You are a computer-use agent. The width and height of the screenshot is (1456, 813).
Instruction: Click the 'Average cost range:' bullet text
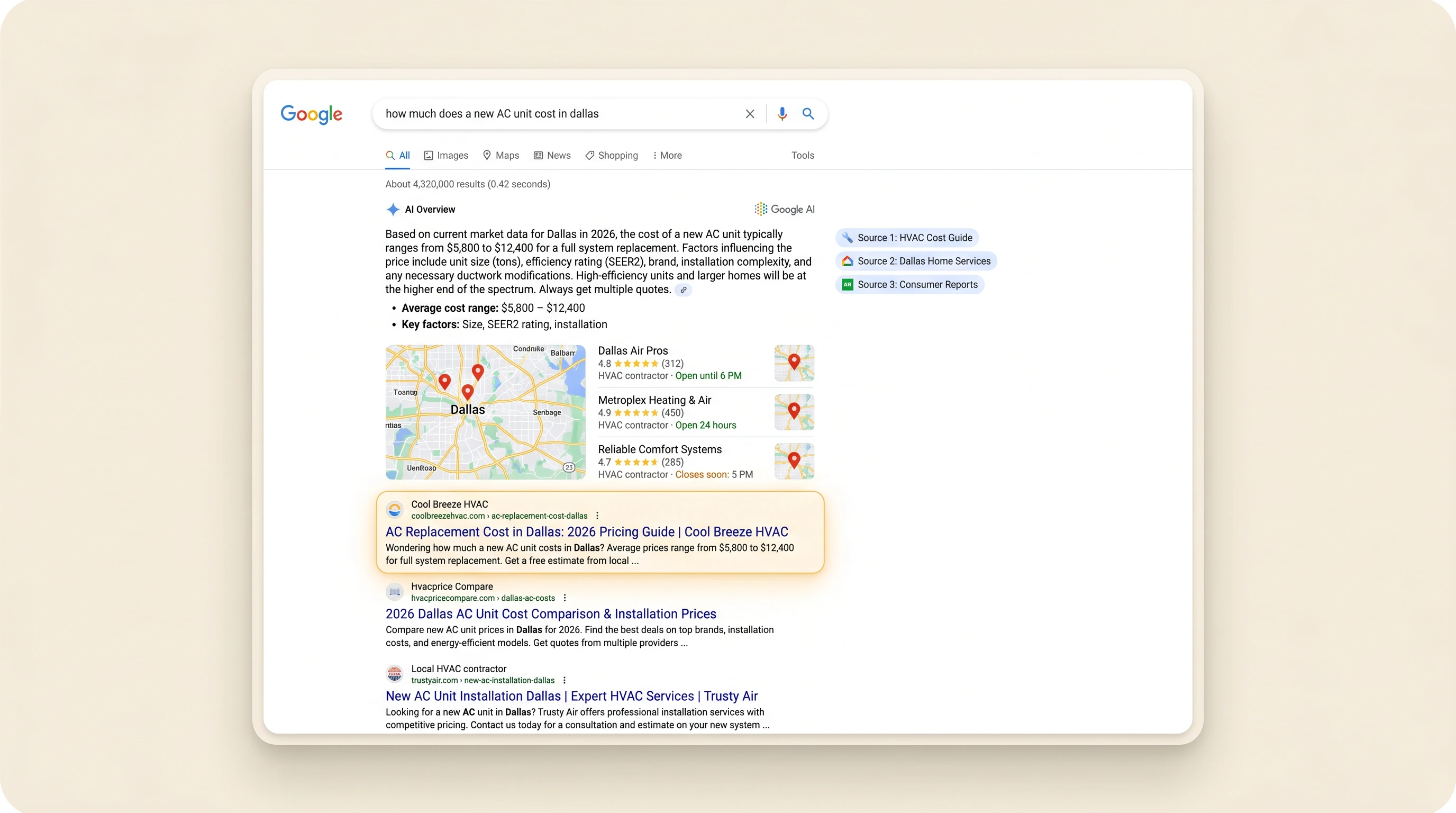[450, 308]
